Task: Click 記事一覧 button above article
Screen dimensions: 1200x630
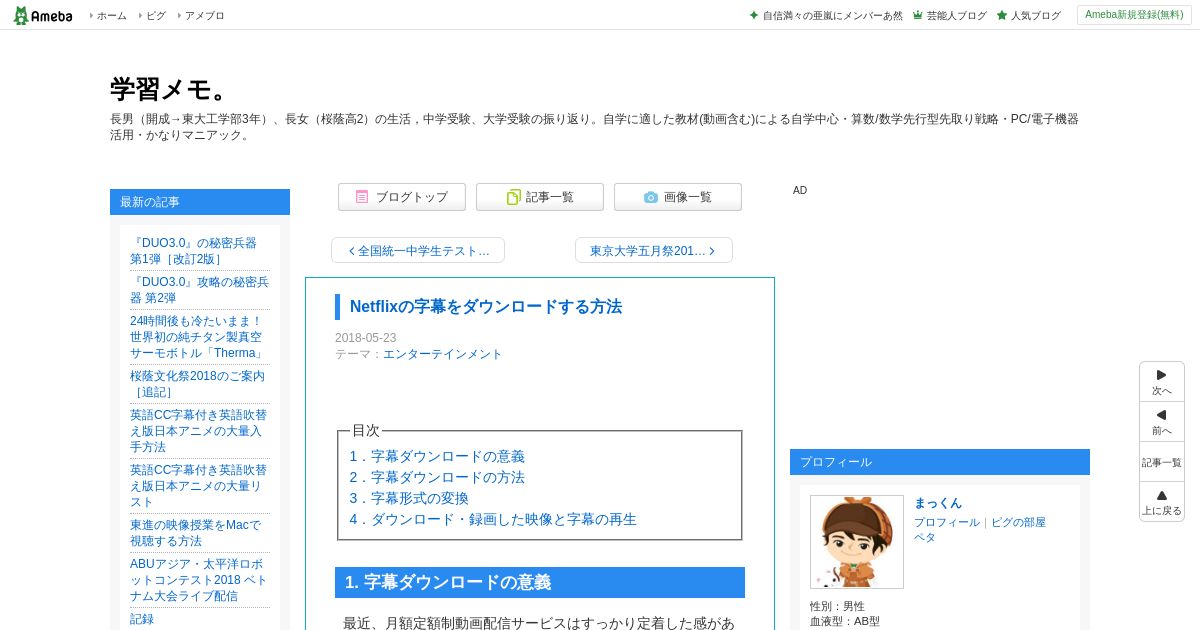Action: 540,197
